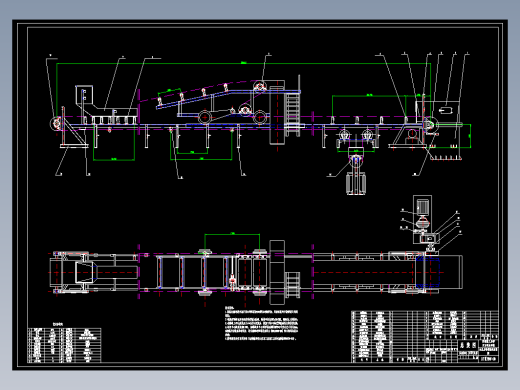Screen dimensions: 520x390
Task: Select the motor in the drive detail
Action: [423, 206]
